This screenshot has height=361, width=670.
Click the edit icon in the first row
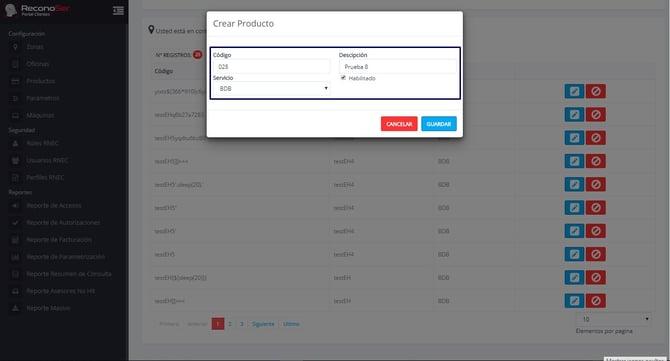pyautogui.click(x=574, y=91)
